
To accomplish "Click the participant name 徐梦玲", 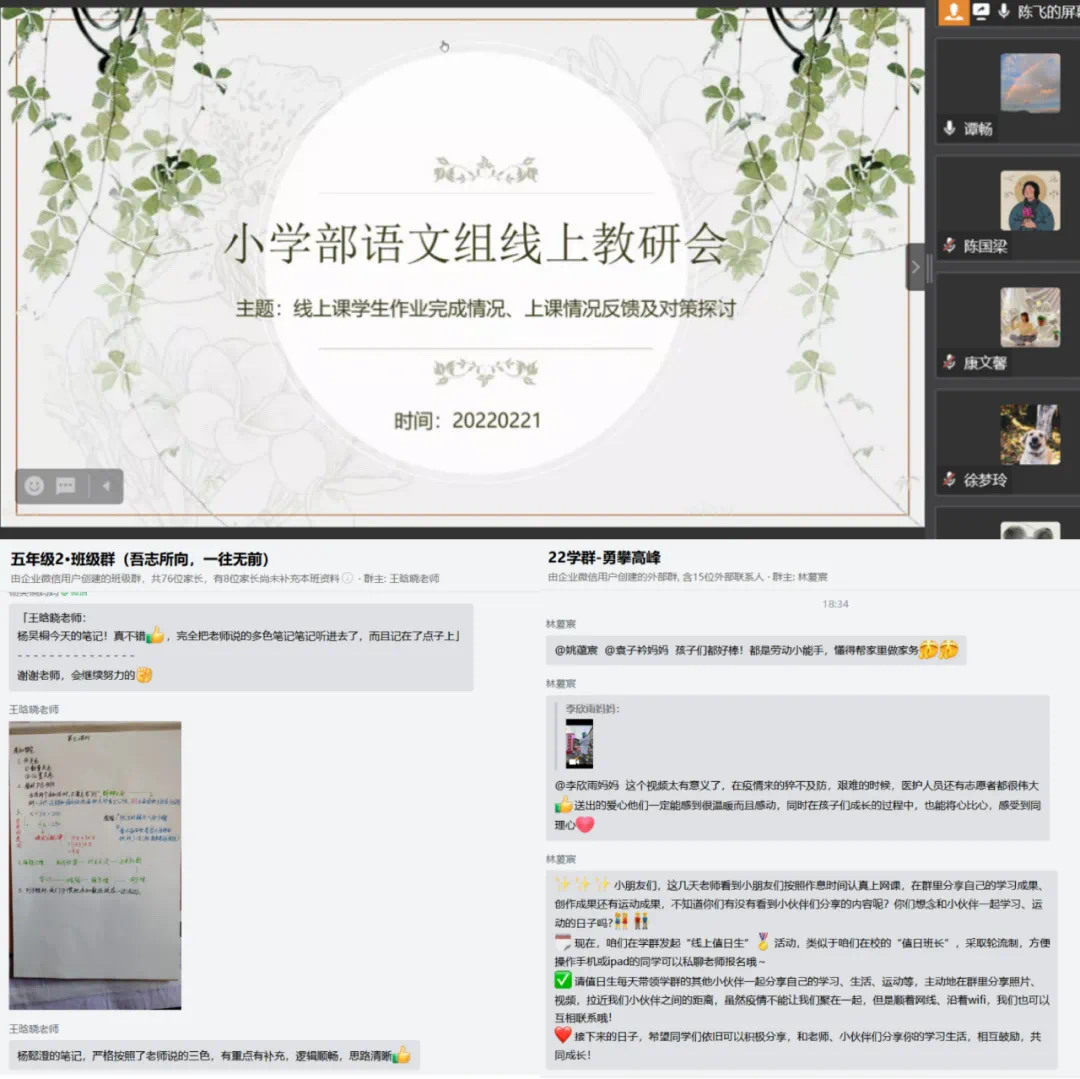I will click(x=985, y=480).
